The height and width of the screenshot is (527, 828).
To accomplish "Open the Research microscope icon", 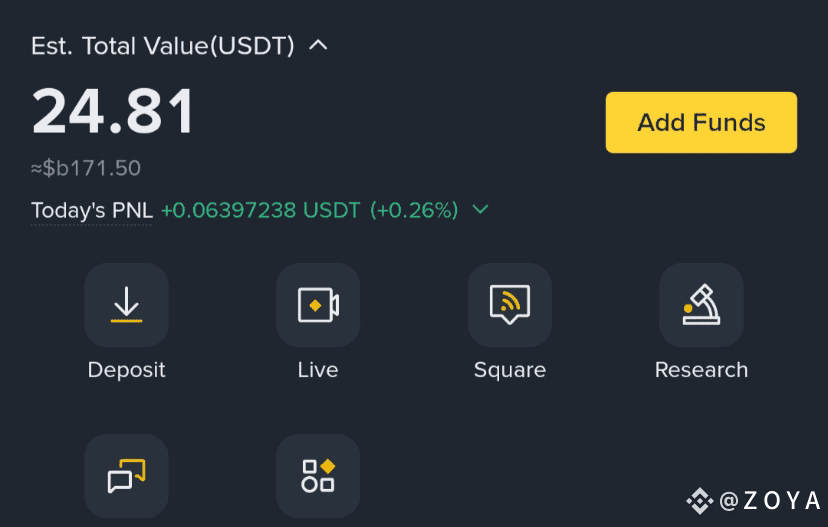I will pos(701,305).
